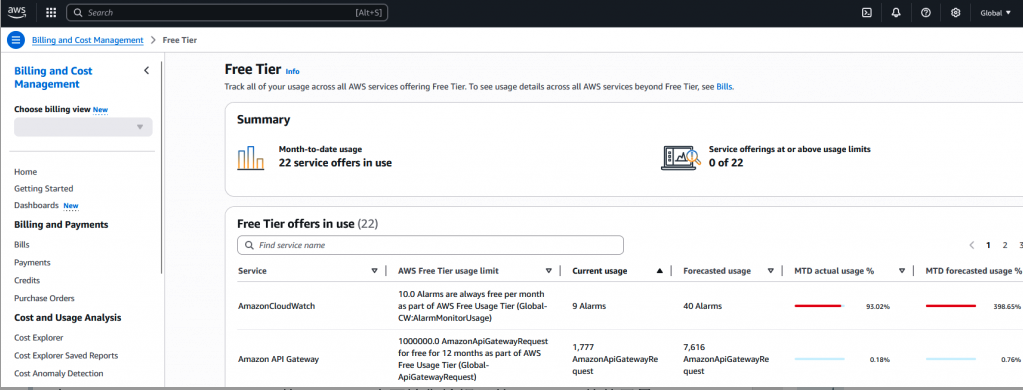The height and width of the screenshot is (390, 1023).
Task: Click the 9 Alarms current usage value
Action: 589,306
